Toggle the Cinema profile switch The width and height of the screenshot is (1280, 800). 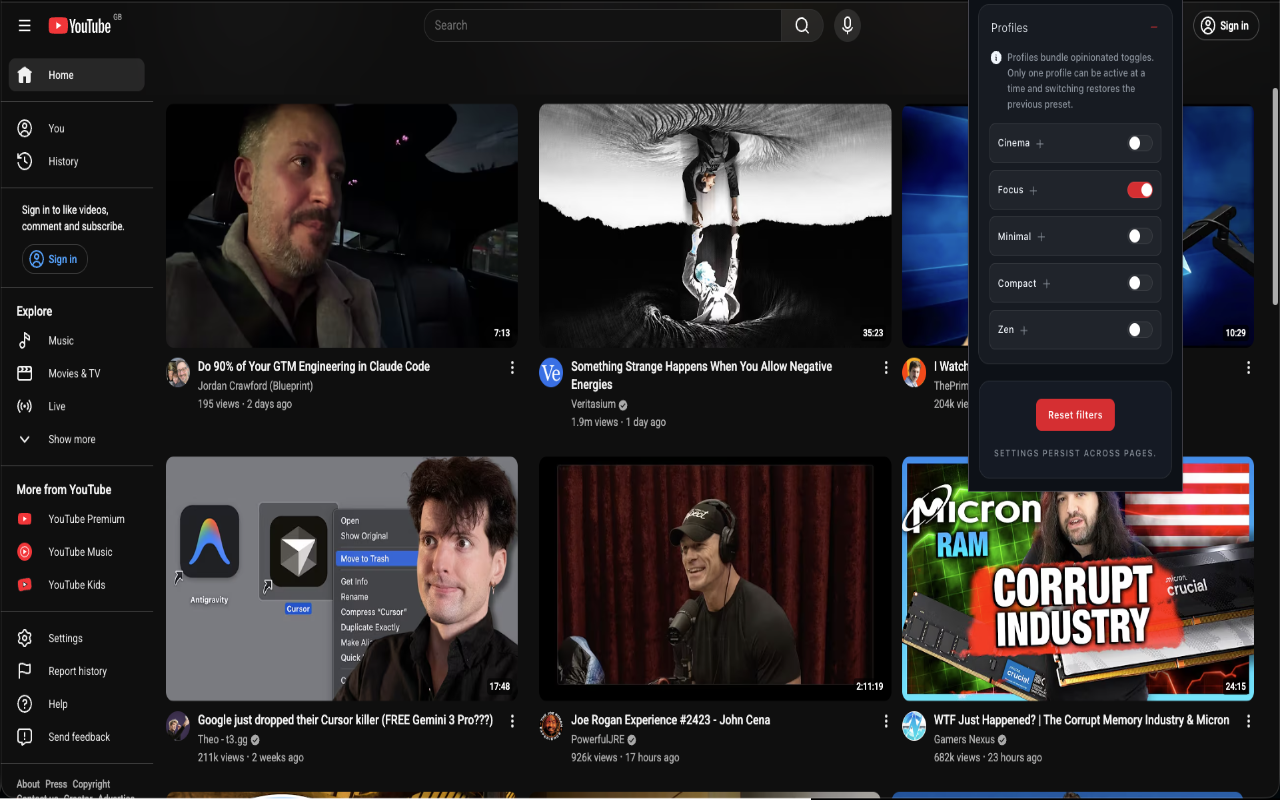point(1139,143)
